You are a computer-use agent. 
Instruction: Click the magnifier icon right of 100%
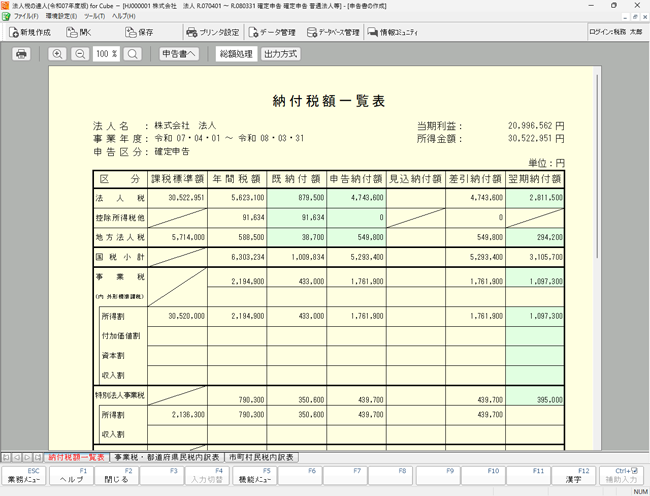tap(133, 53)
